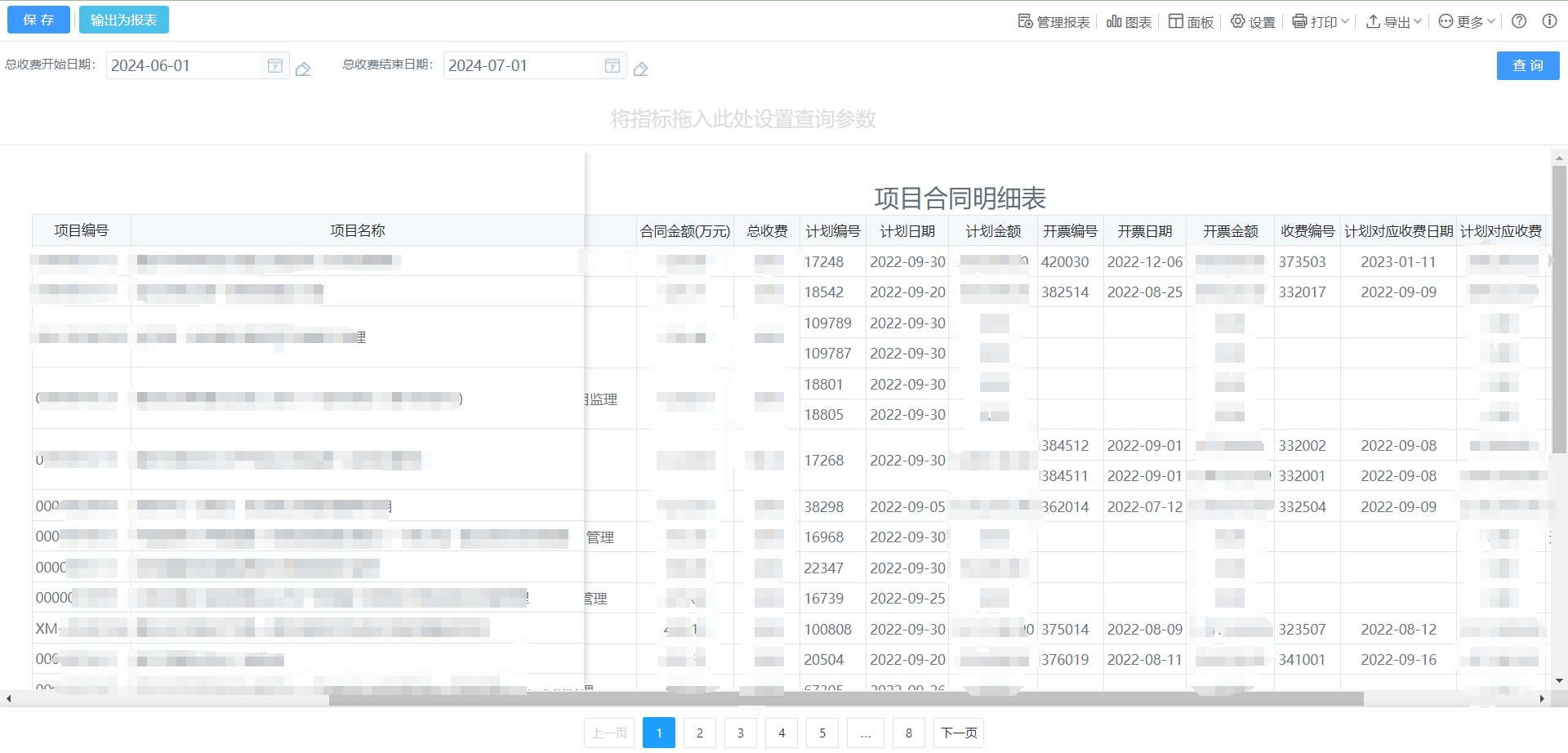Clear the 总收费结束日期 with eraser icon
Viewport: 1568px width, 753px height.
pos(641,69)
